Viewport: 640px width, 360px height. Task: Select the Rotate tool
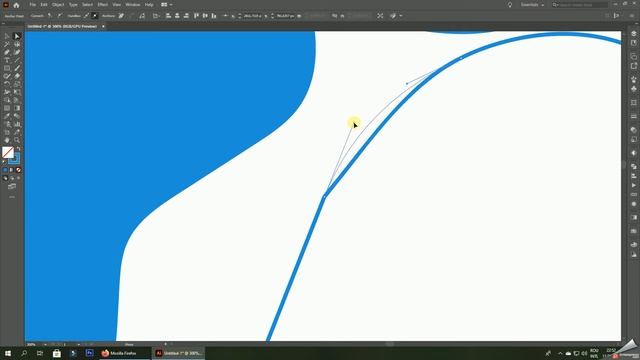(x=7, y=84)
